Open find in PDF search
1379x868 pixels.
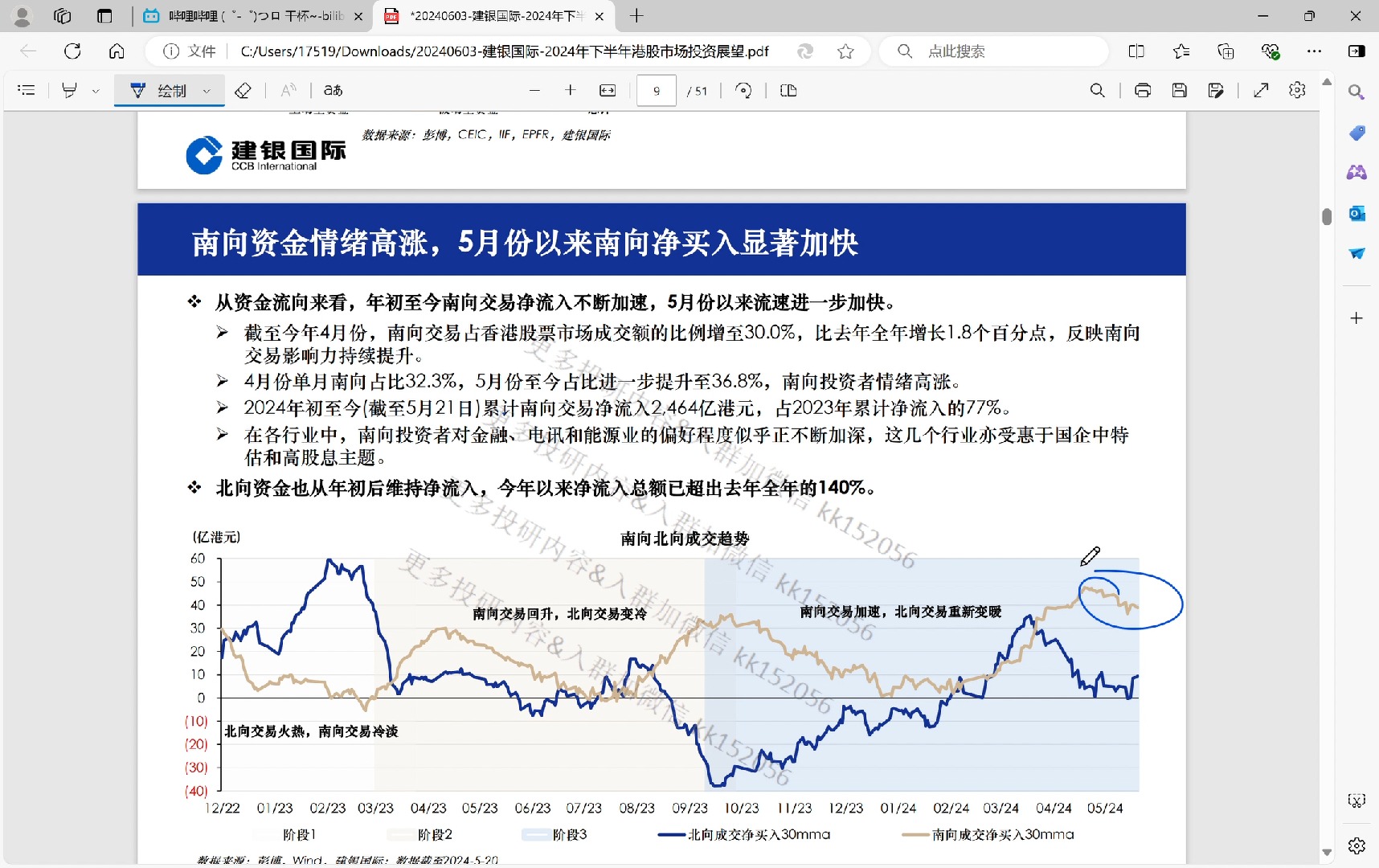click(1097, 90)
